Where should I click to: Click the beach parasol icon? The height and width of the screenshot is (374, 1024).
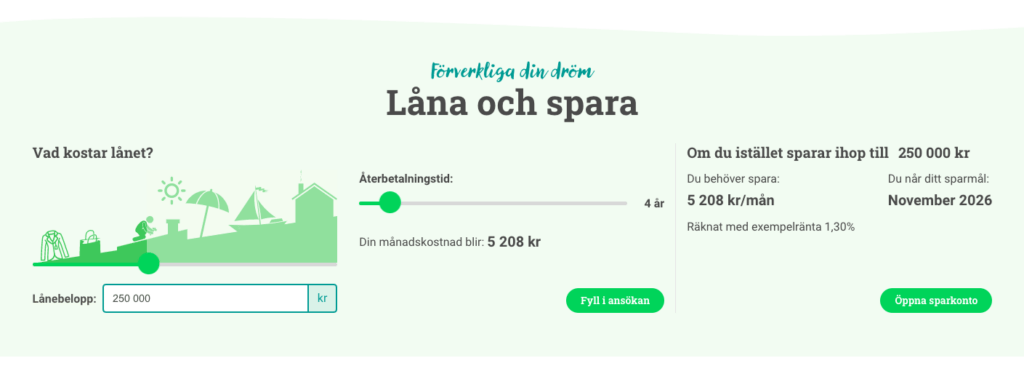coord(208,211)
